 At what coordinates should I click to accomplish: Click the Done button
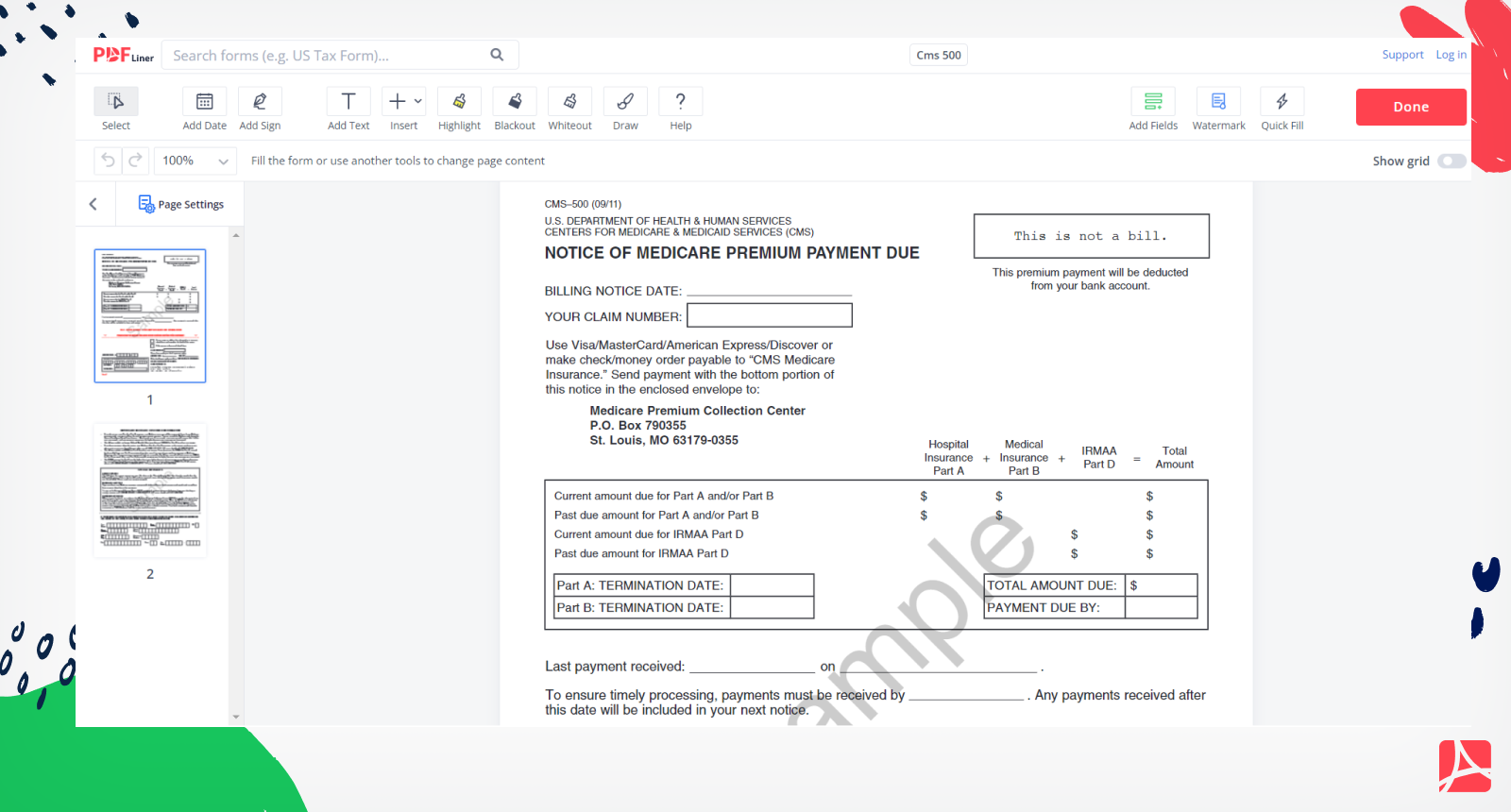[1411, 107]
